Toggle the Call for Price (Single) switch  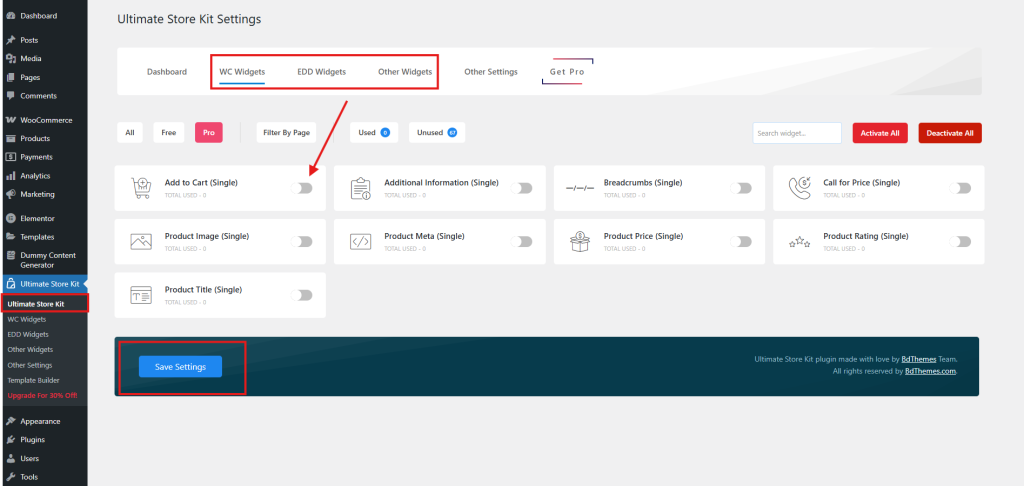(960, 188)
